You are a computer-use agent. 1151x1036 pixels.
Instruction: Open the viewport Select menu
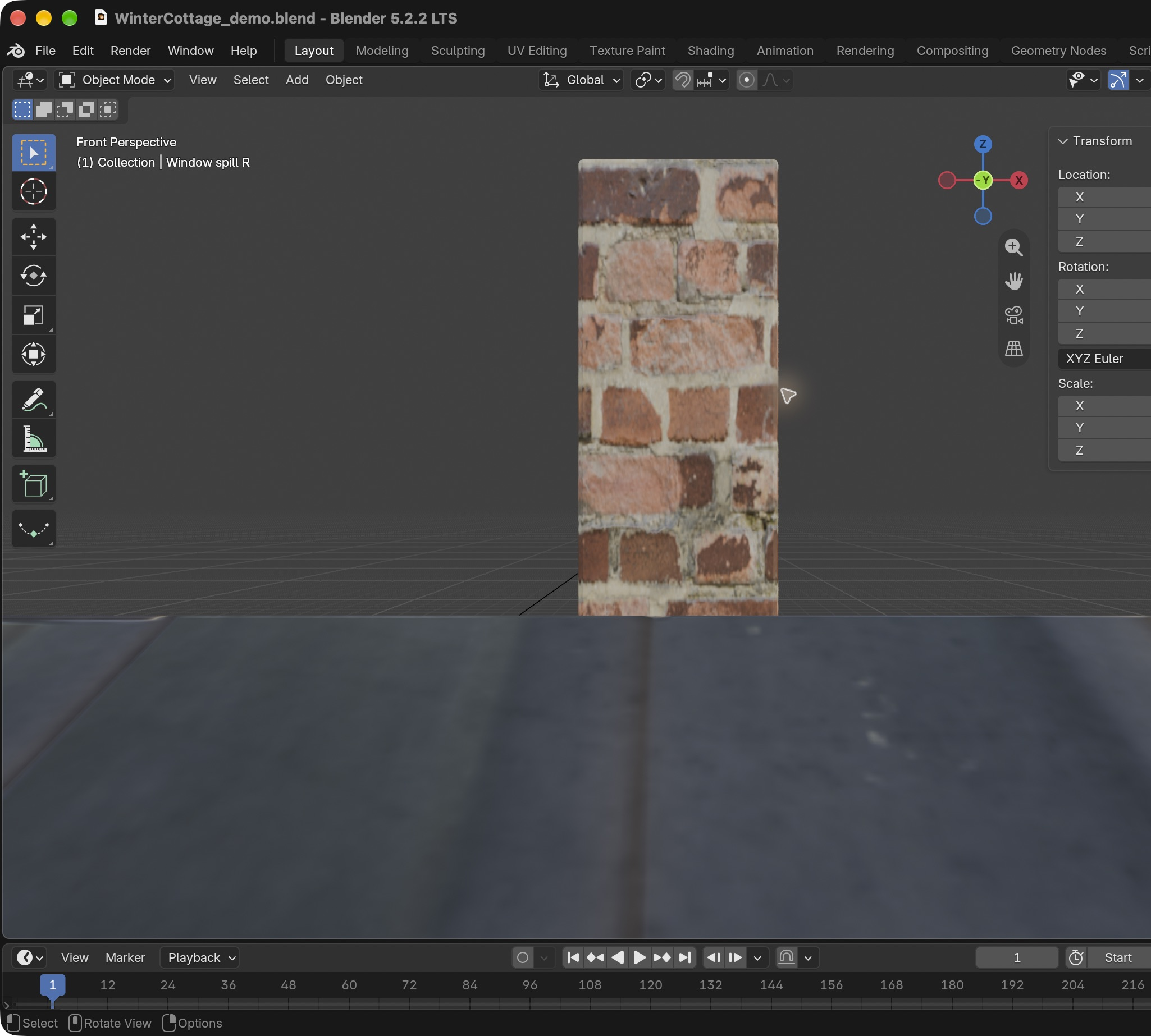[251, 80]
